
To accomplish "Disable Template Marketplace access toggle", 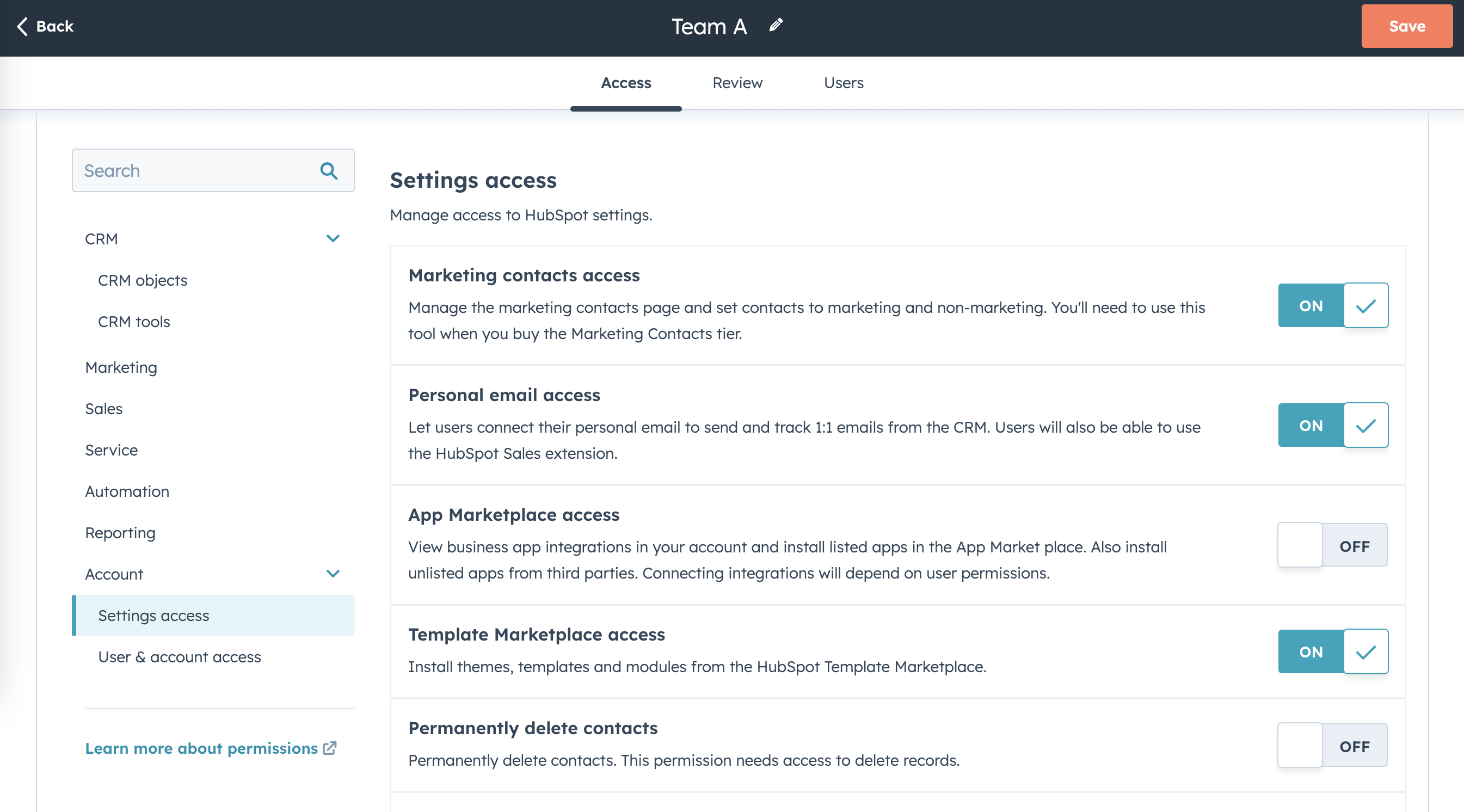I will [x=1333, y=651].
